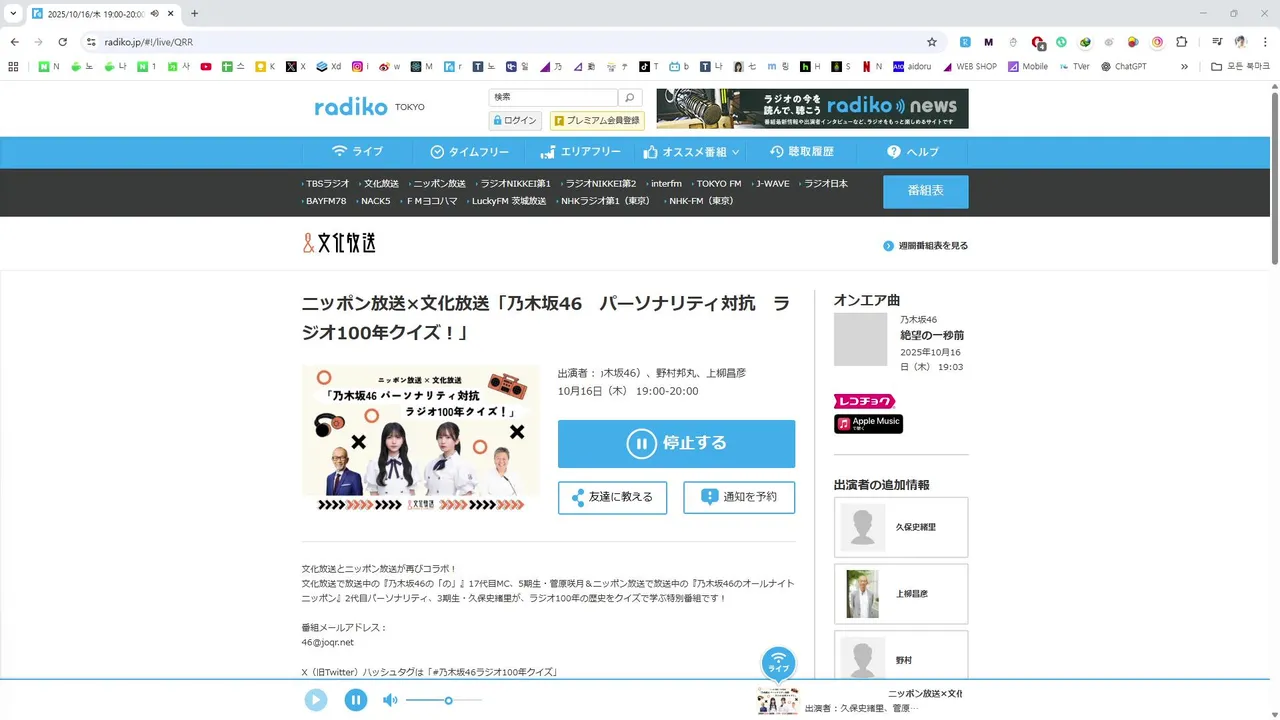1280x720 pixels.
Task: Open the 番組表 program guide button
Action: [x=925, y=191]
